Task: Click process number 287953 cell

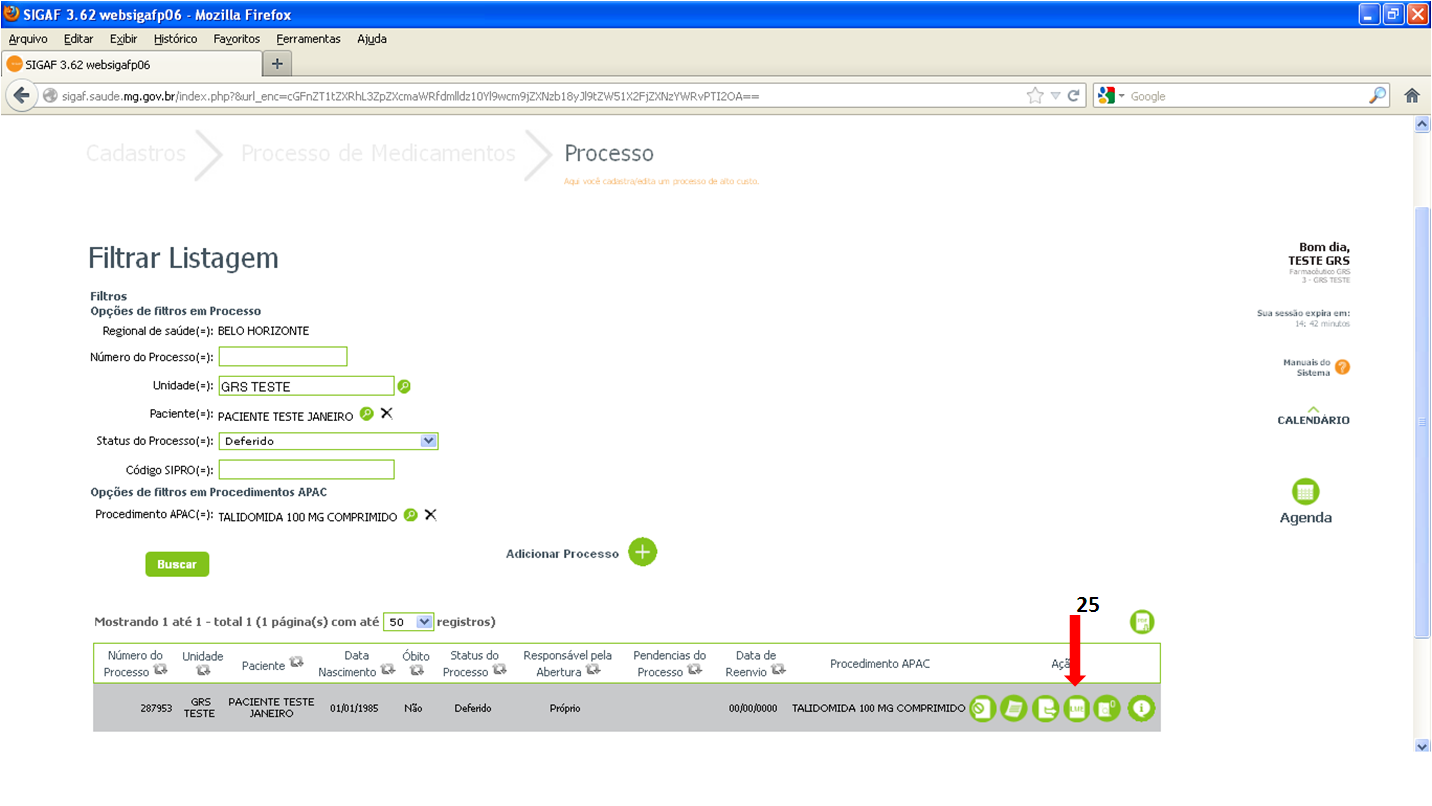Action: click(156, 708)
